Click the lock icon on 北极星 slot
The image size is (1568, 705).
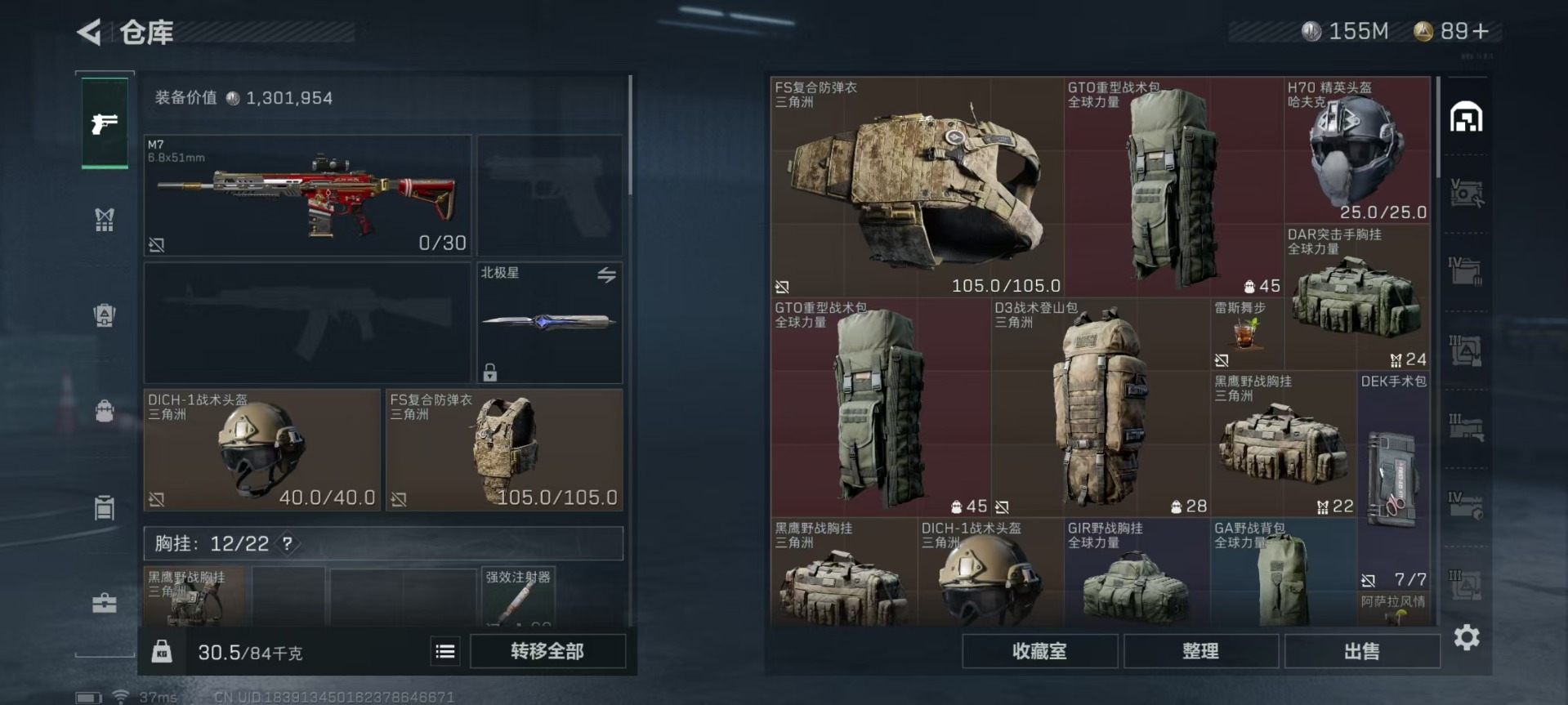[x=489, y=373]
